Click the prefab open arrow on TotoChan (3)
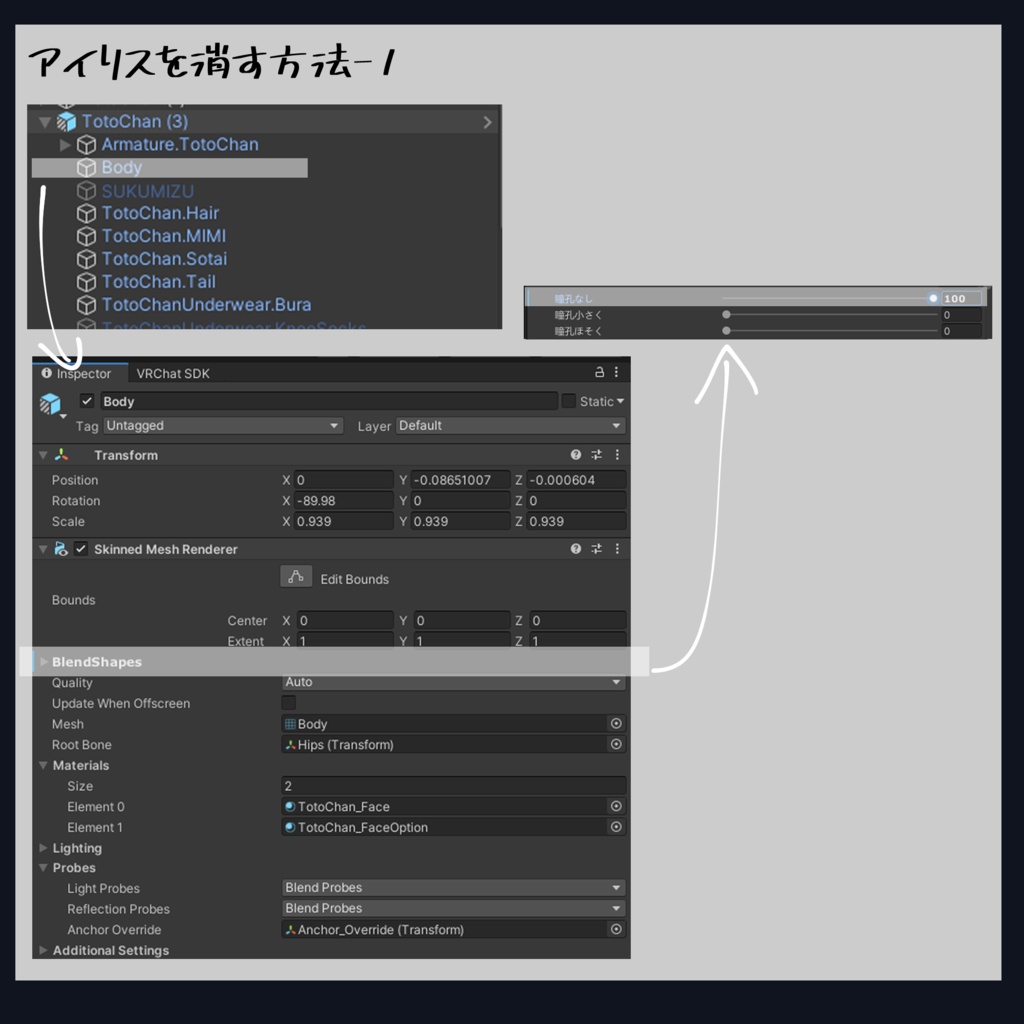 (487, 121)
